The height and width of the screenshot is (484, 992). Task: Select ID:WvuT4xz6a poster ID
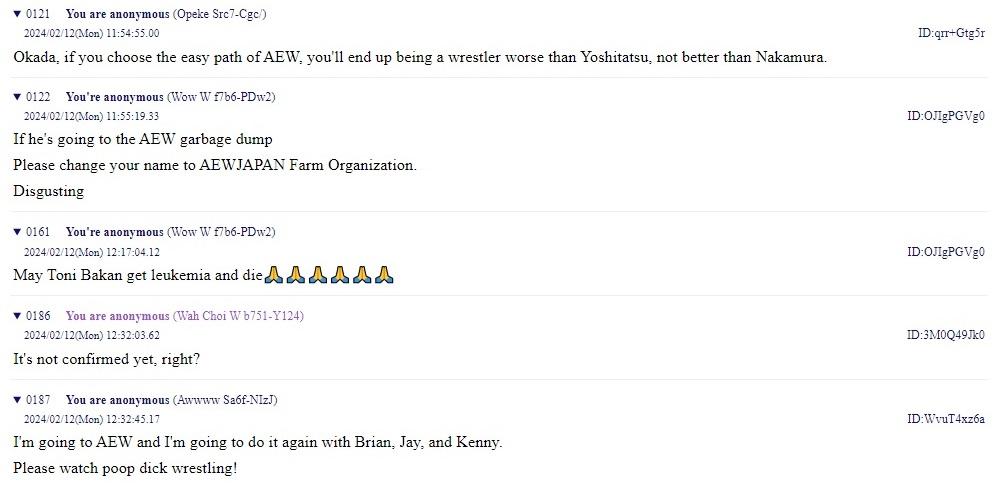(946, 419)
